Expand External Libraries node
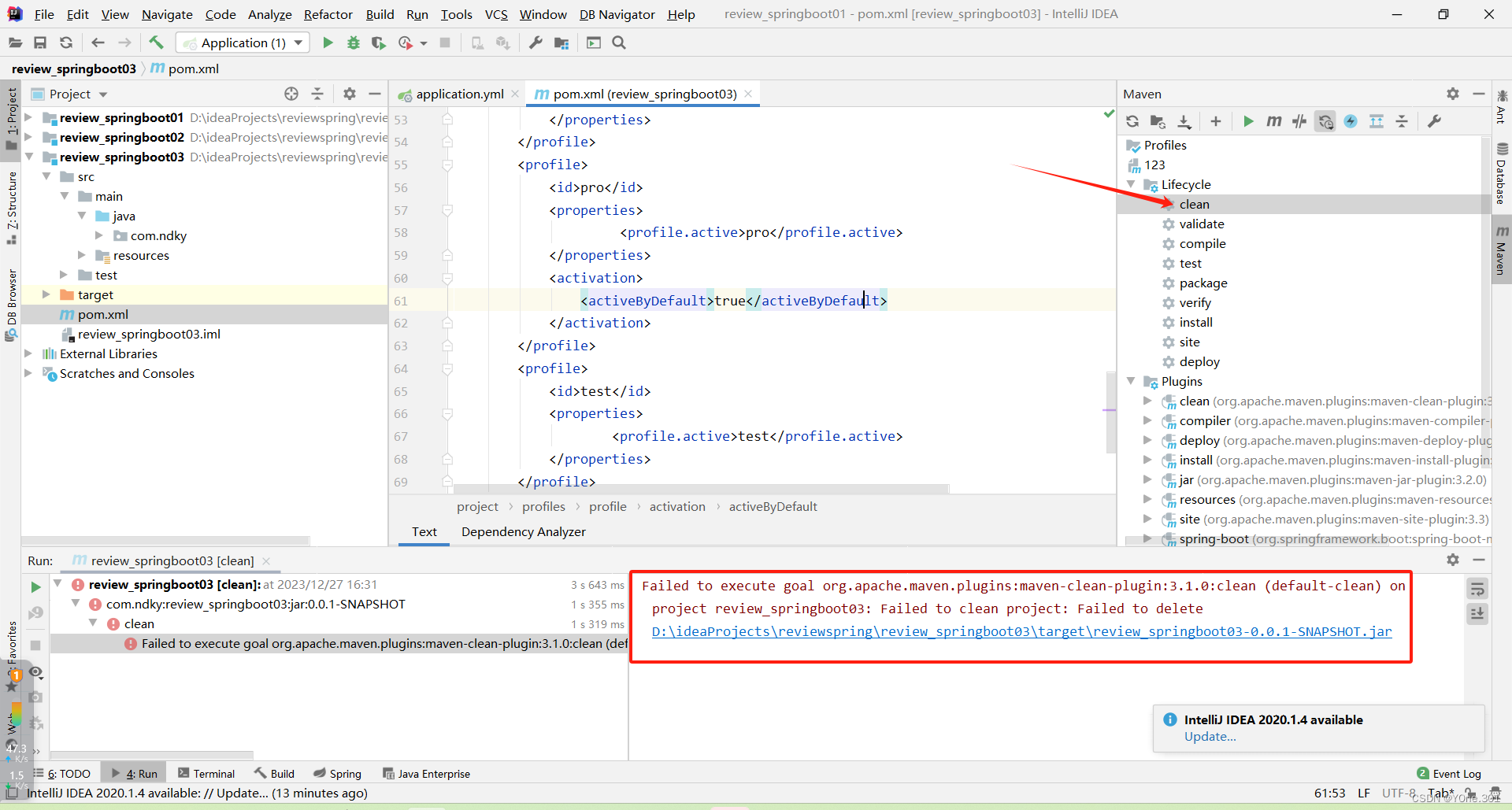This screenshot has height=810, width=1512. tap(28, 353)
